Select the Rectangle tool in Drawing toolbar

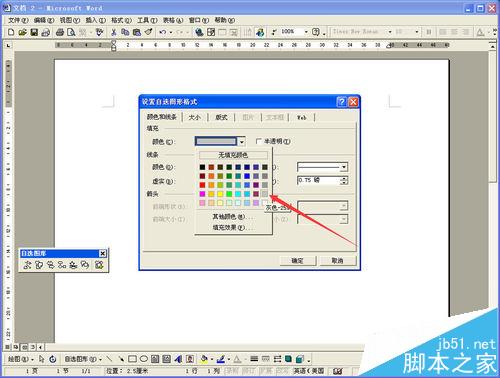click(132, 359)
